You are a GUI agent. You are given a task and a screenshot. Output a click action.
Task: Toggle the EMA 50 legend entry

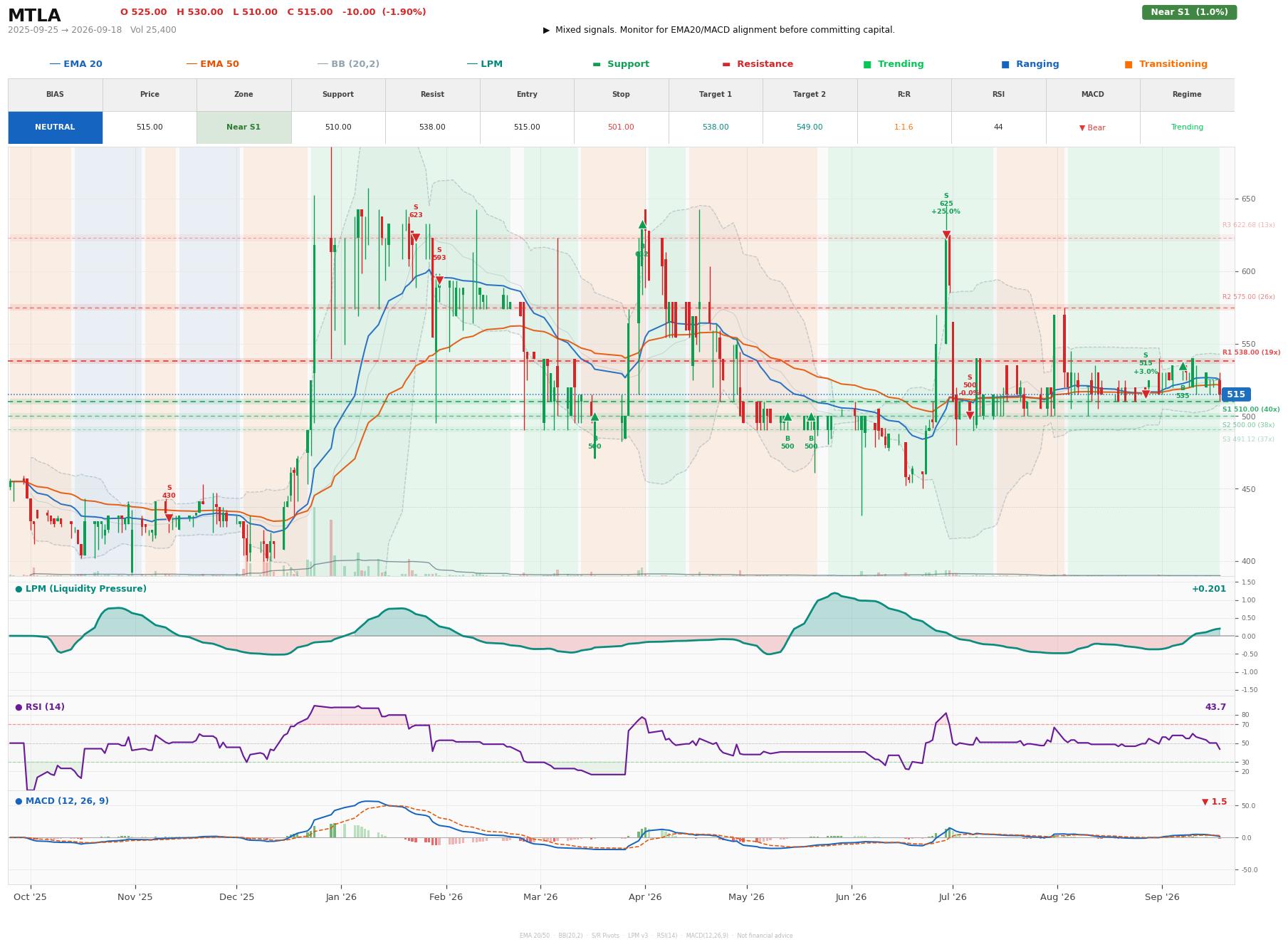point(213,64)
